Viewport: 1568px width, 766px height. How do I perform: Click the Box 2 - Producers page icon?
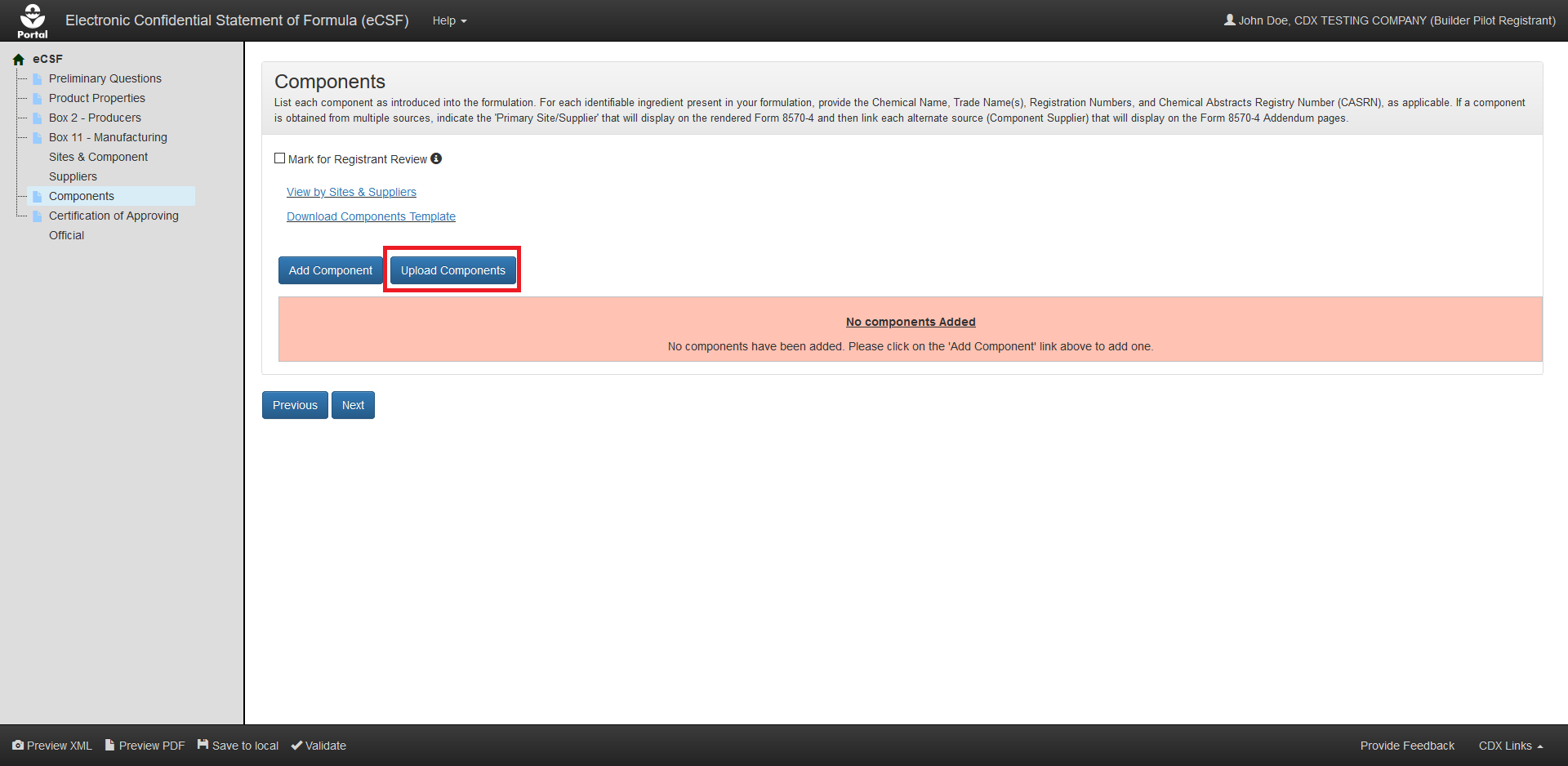pyautogui.click(x=38, y=118)
